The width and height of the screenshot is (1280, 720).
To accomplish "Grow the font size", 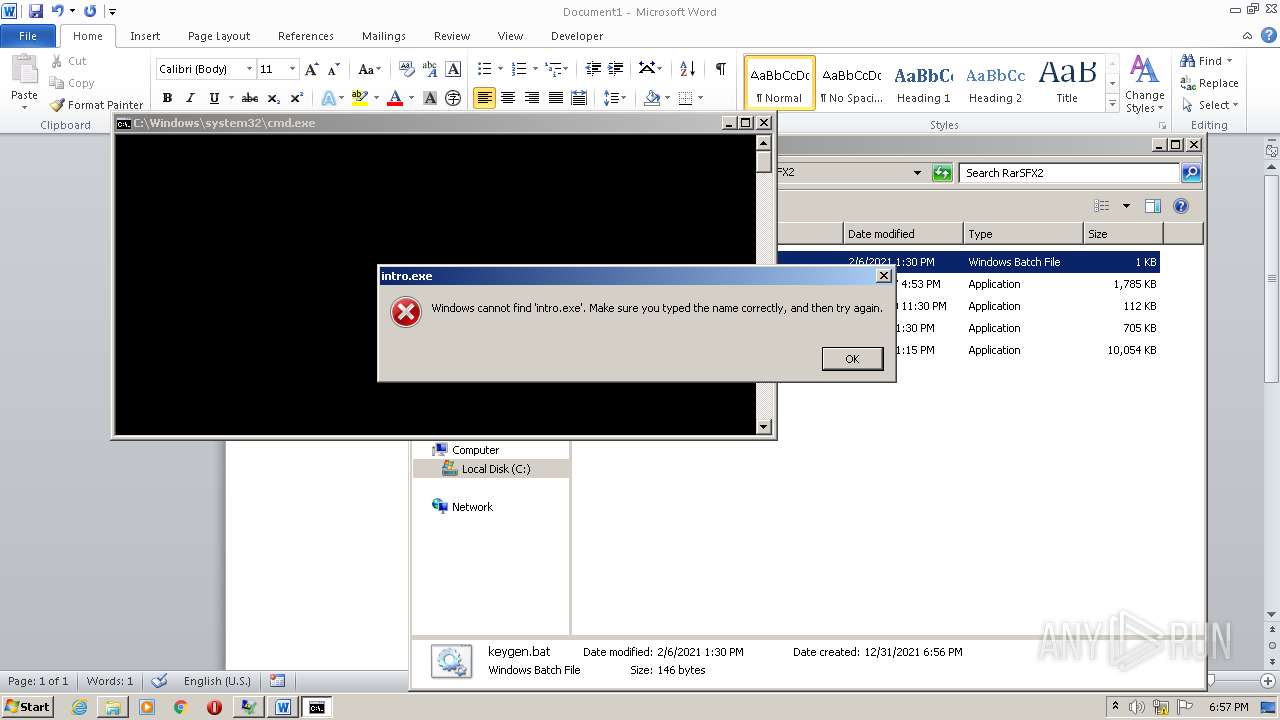I will click(x=311, y=69).
